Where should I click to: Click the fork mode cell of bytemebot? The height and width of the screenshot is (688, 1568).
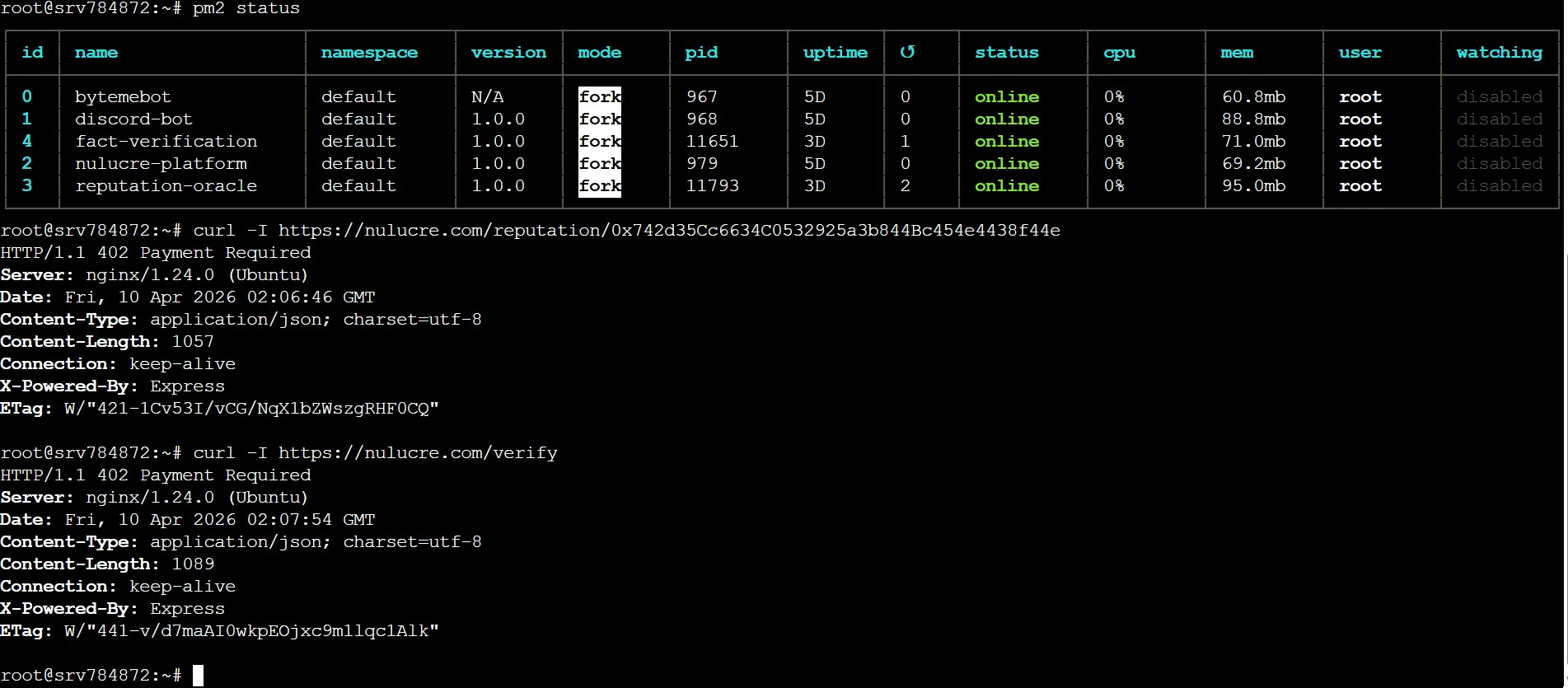[x=600, y=96]
